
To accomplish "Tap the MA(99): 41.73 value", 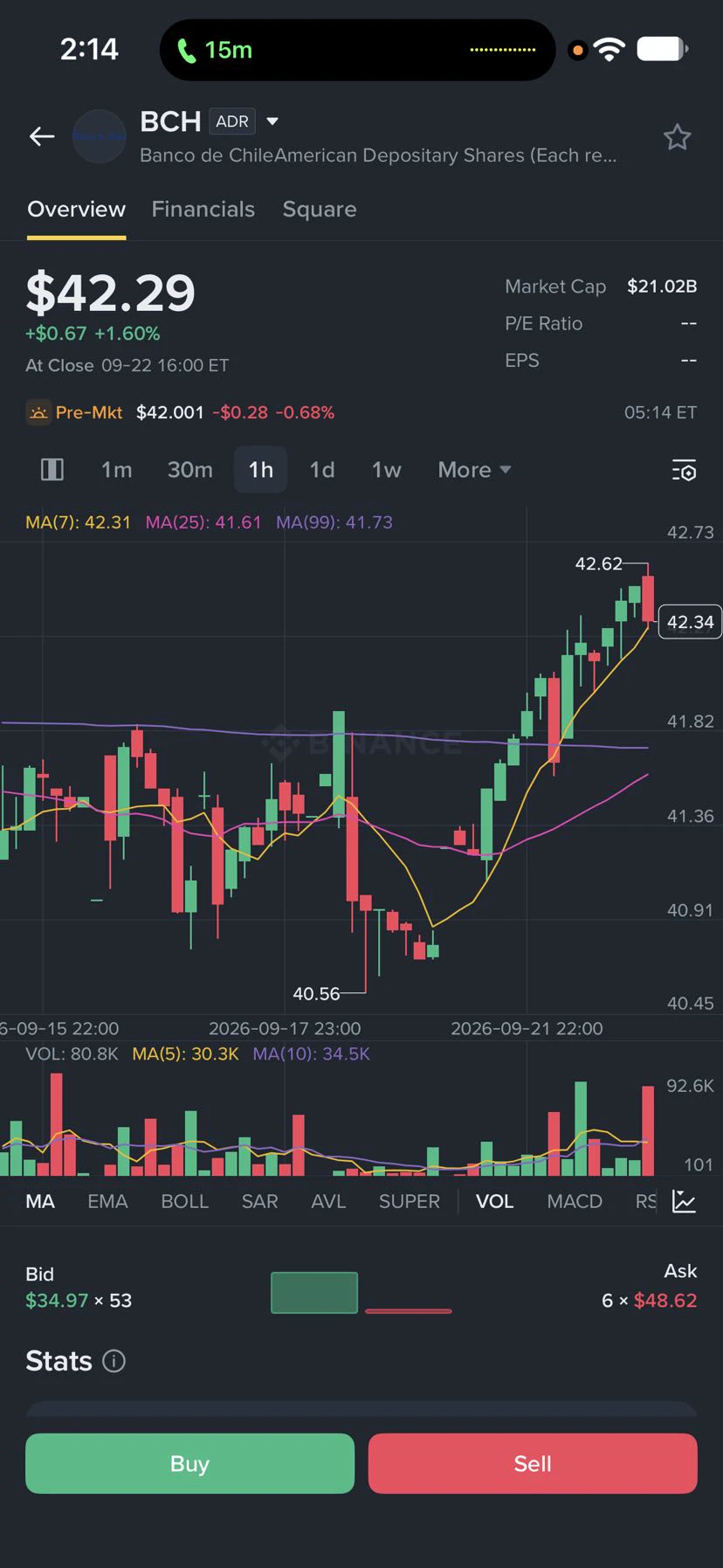I will pos(334,522).
